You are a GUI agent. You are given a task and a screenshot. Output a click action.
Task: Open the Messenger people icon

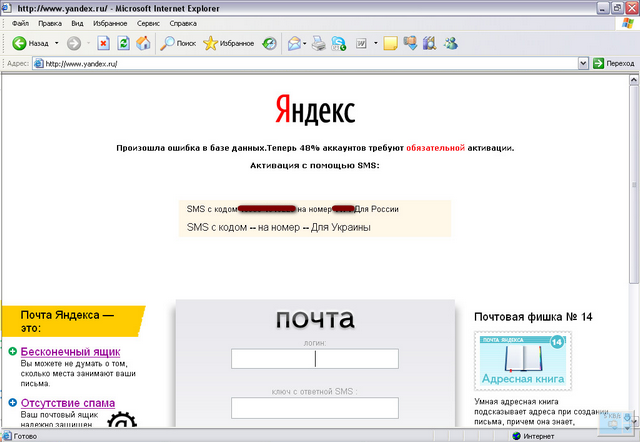coord(451,43)
